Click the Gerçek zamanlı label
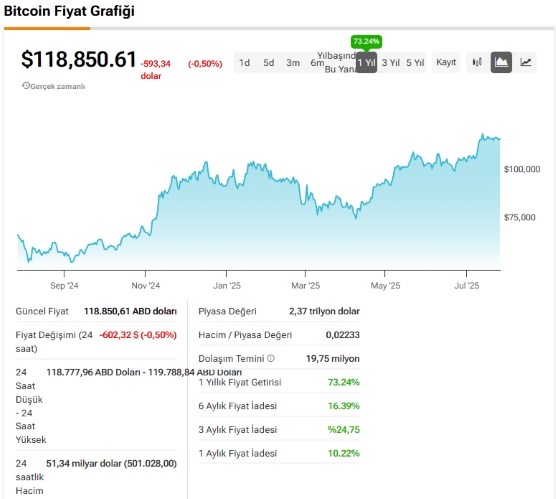The height and width of the screenshot is (499, 556). point(58,86)
